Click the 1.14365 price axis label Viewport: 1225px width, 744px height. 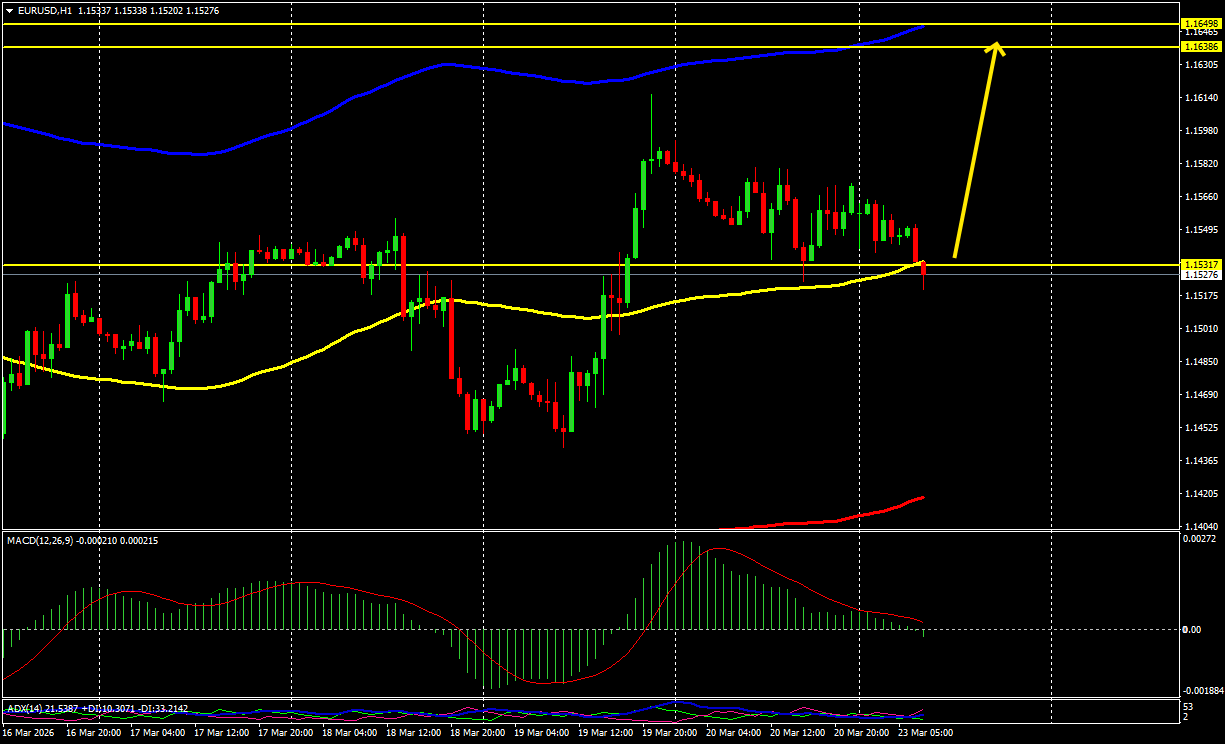point(1200,461)
